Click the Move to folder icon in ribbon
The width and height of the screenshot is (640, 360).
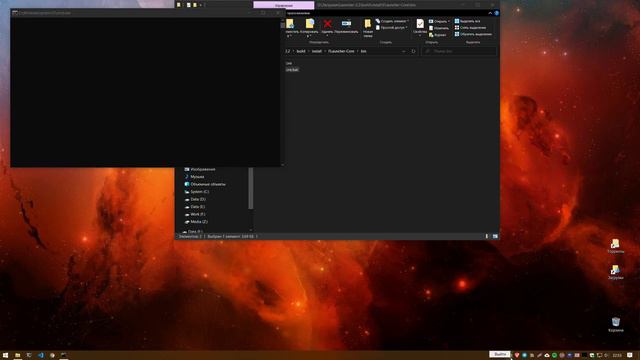click(290, 24)
